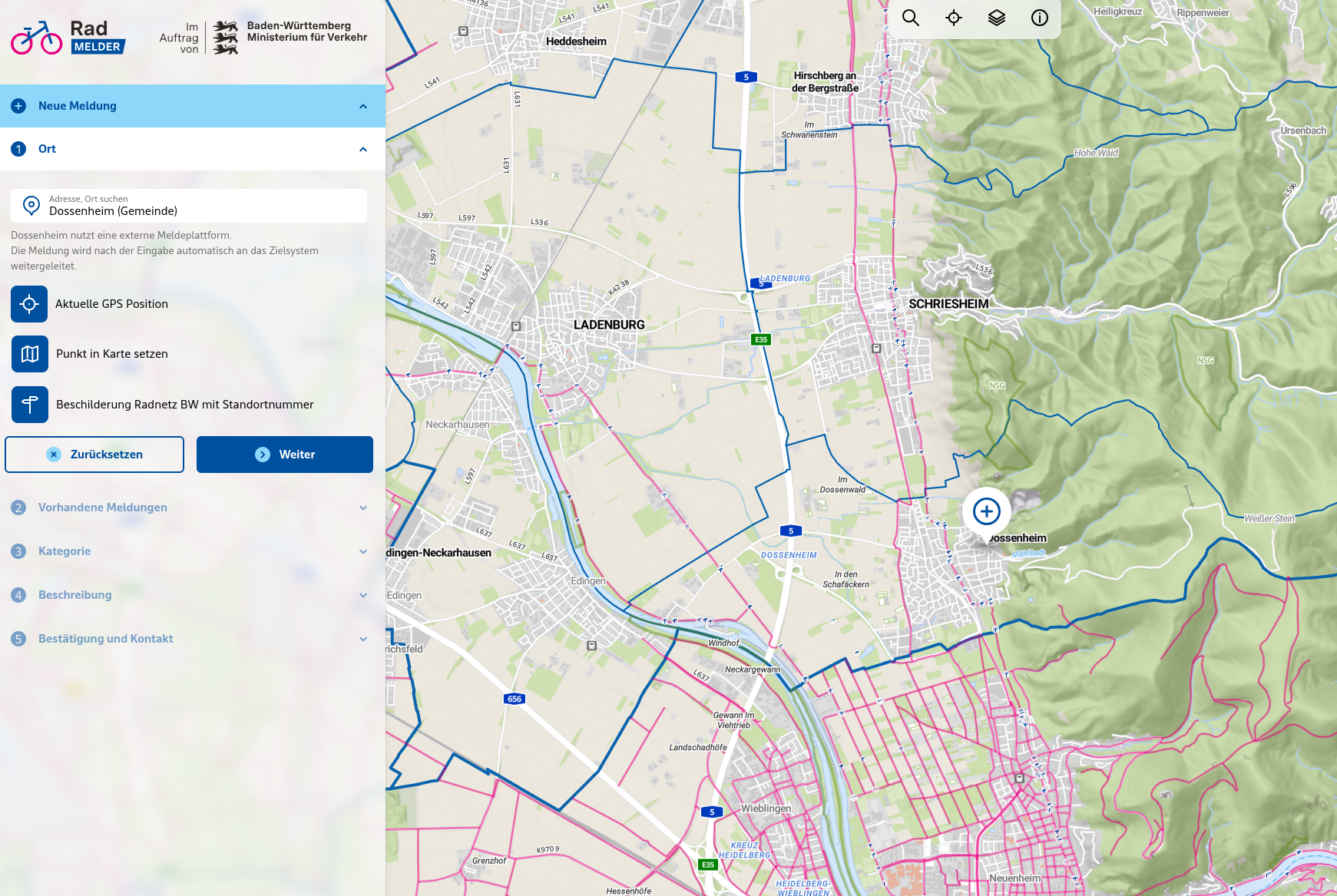1337x896 pixels.
Task: Click the plus marker pin at Dossenheim
Action: (x=986, y=512)
